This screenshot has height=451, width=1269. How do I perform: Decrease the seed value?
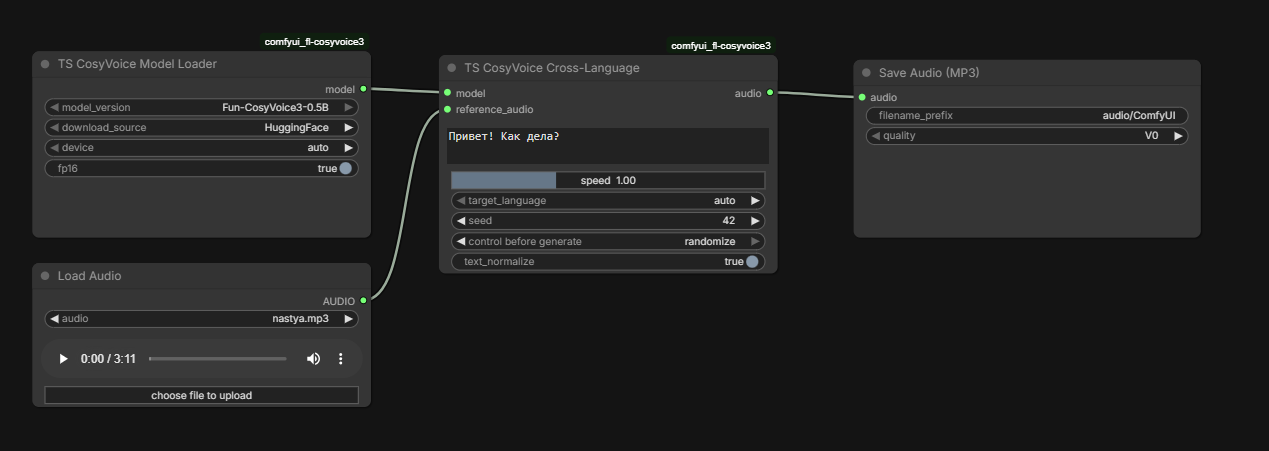pos(461,220)
